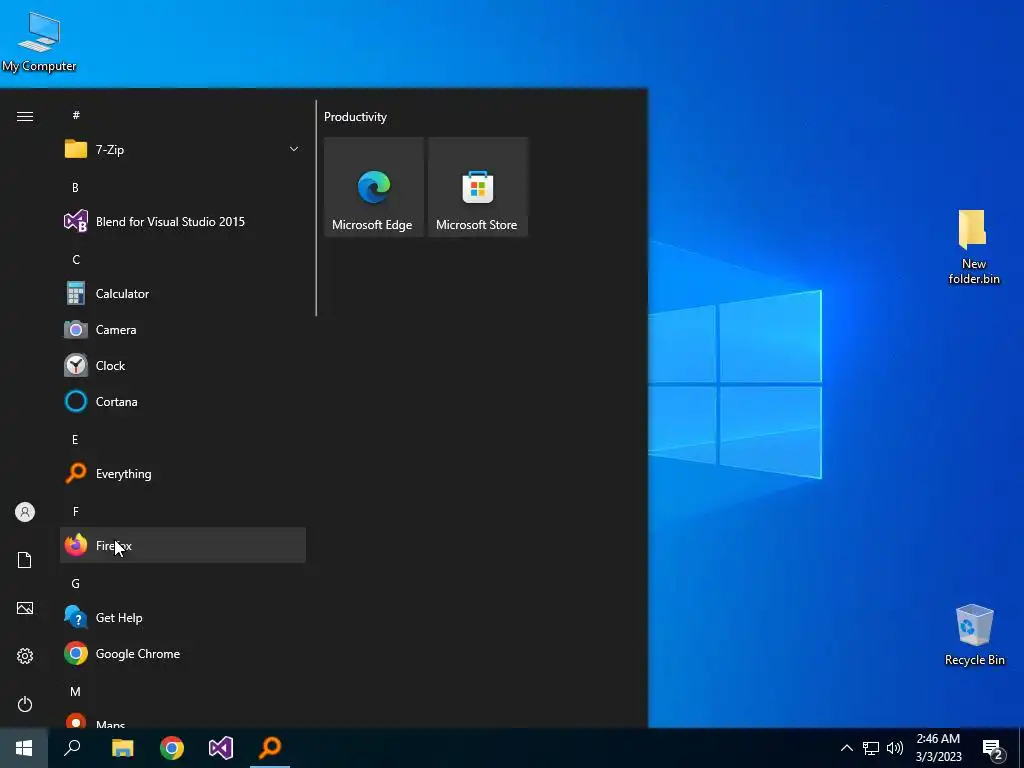Launch the Clock app
The height and width of the screenshot is (768, 1024).
[x=183, y=366]
